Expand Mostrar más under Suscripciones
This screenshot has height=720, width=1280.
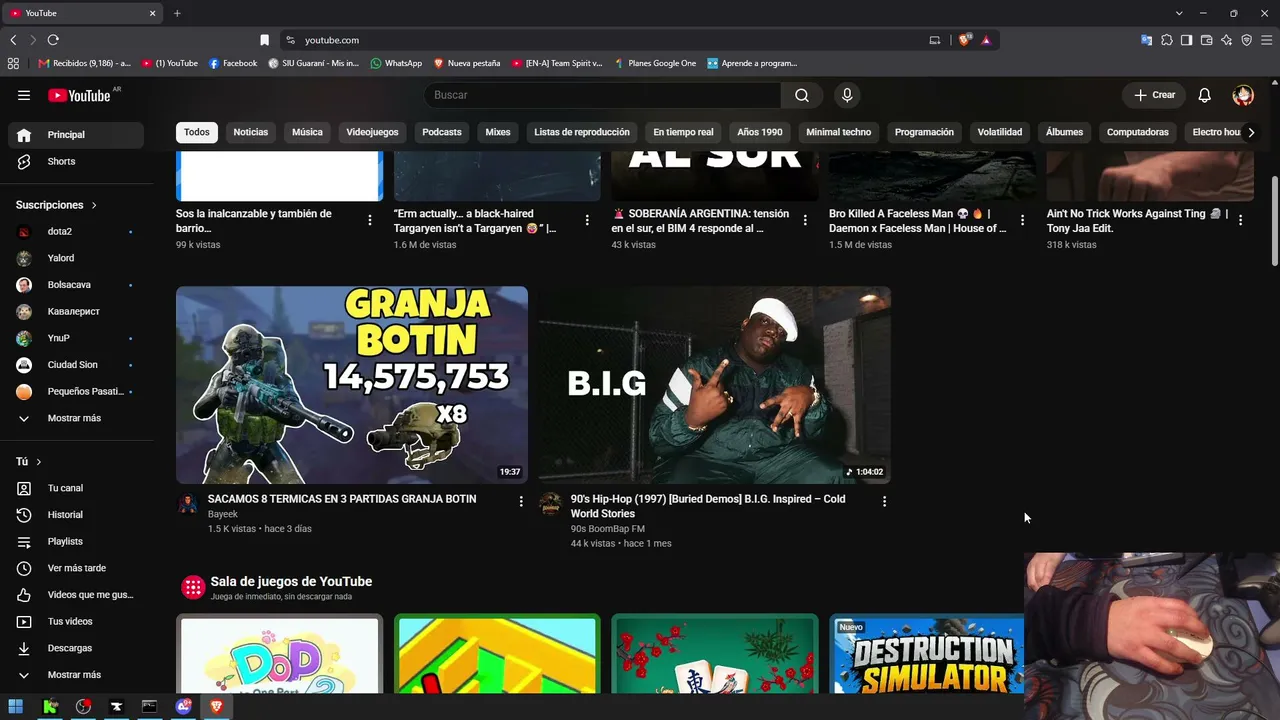76,418
